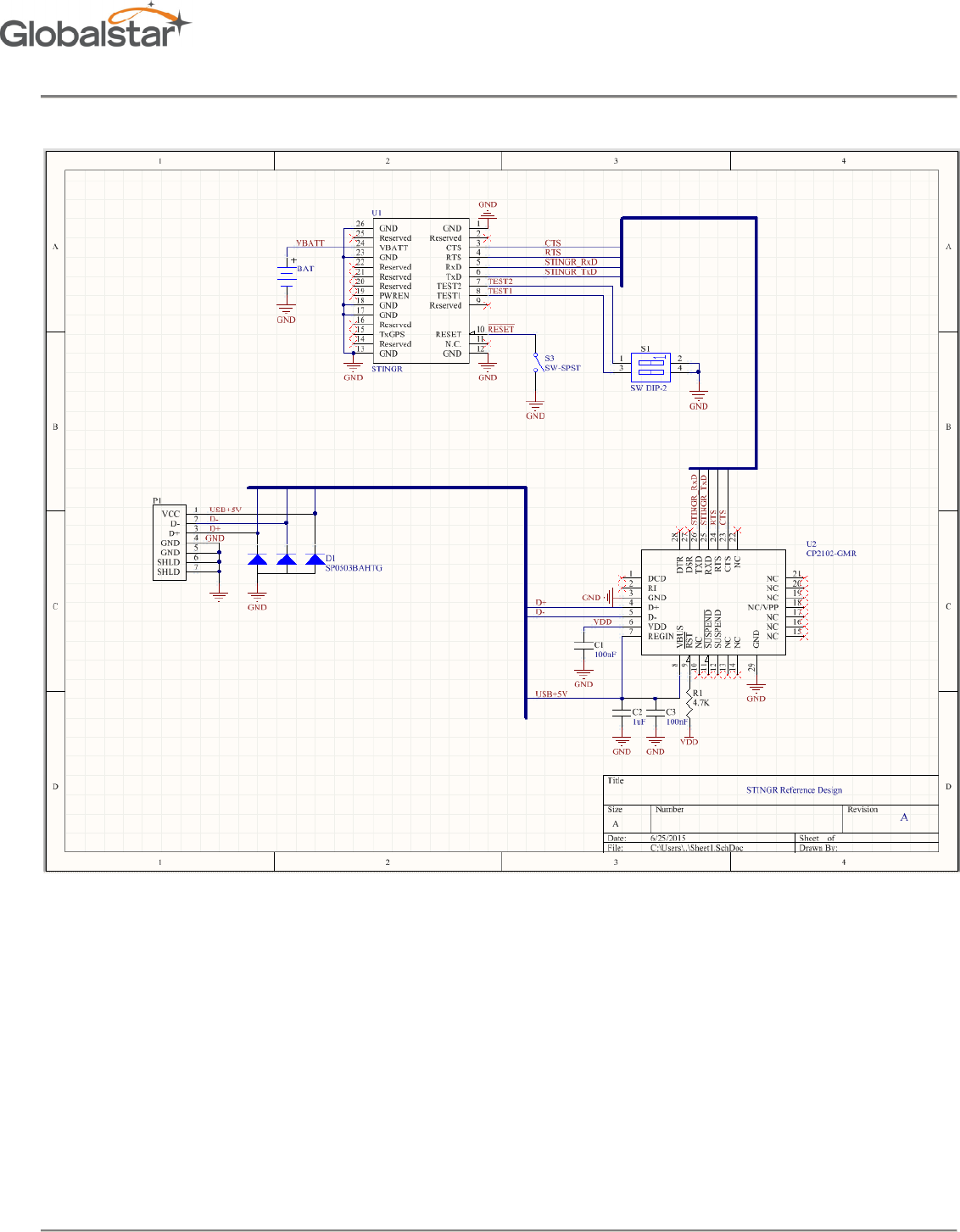Click the GND symbol under DIP switch S1
The image size is (960, 1232).
click(x=699, y=399)
